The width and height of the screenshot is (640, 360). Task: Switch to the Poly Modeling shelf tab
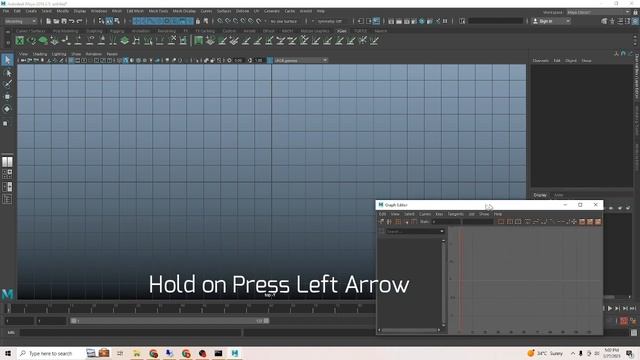[65, 31]
